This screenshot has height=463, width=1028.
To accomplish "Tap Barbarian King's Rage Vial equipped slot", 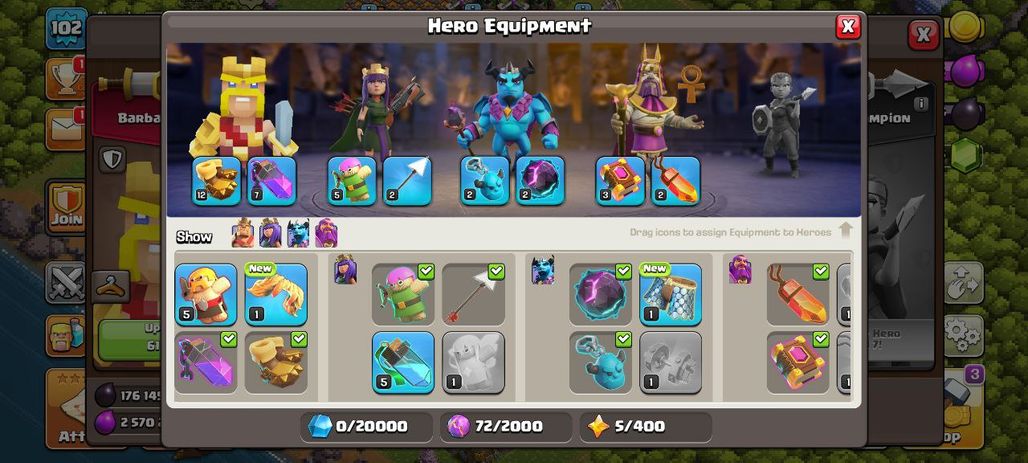I will [x=272, y=181].
